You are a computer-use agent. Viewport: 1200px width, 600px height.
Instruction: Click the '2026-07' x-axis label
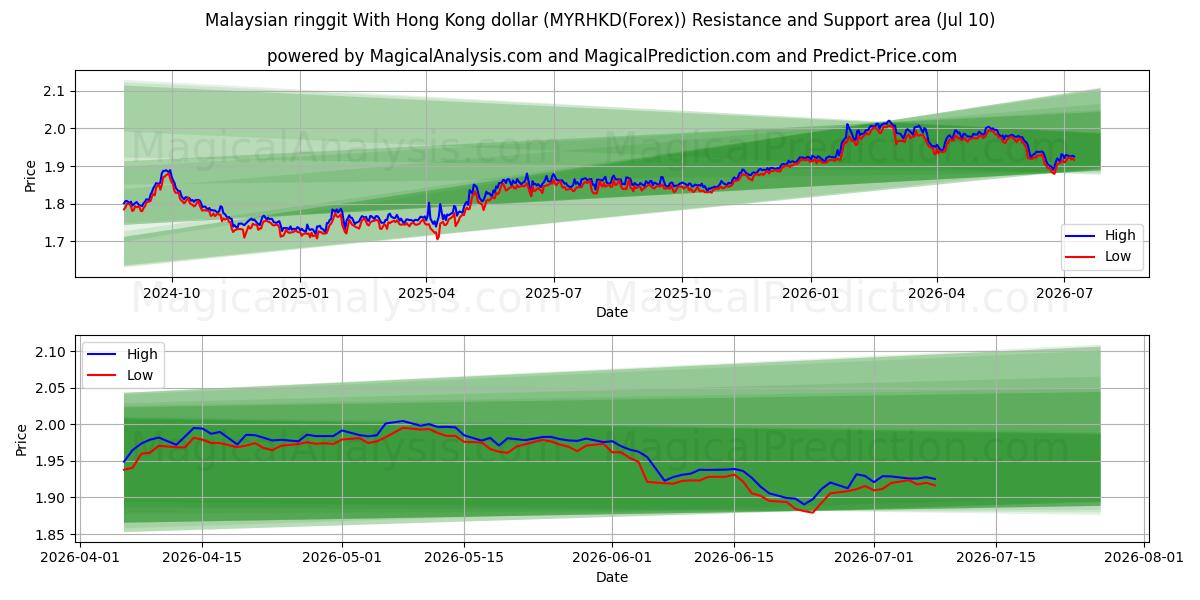tap(1063, 294)
